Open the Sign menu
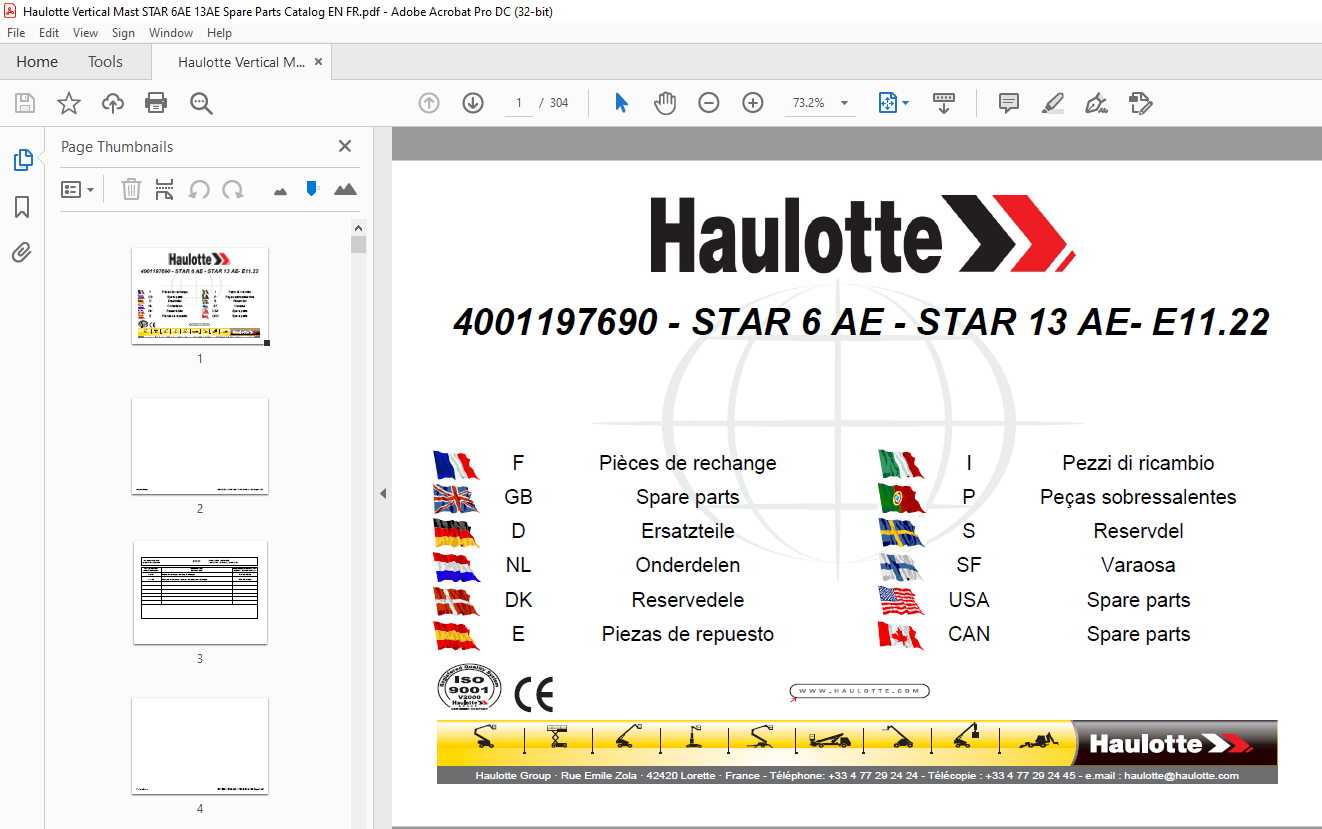The height and width of the screenshot is (829, 1322). click(x=123, y=33)
